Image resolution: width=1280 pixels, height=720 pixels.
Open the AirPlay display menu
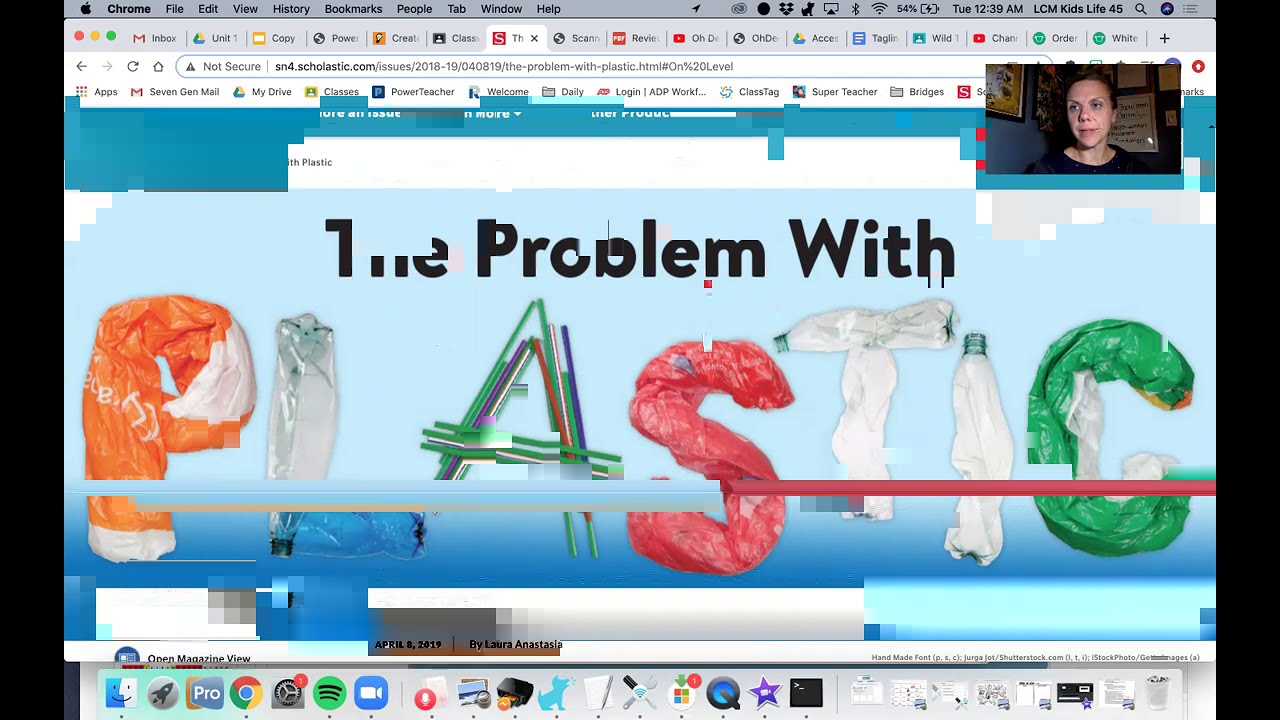click(x=831, y=9)
